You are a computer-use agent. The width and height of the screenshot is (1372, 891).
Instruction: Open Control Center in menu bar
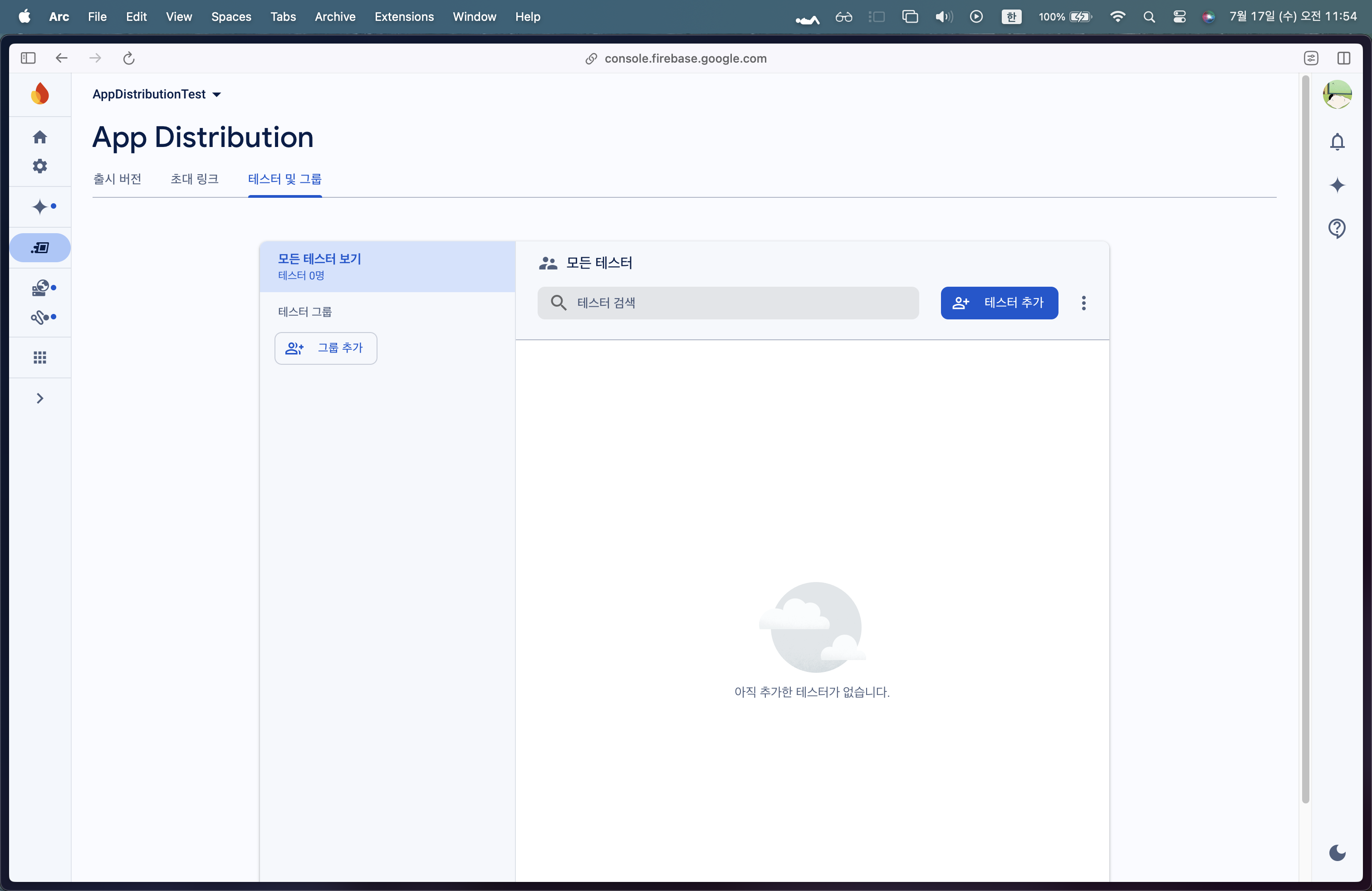coord(1180,17)
